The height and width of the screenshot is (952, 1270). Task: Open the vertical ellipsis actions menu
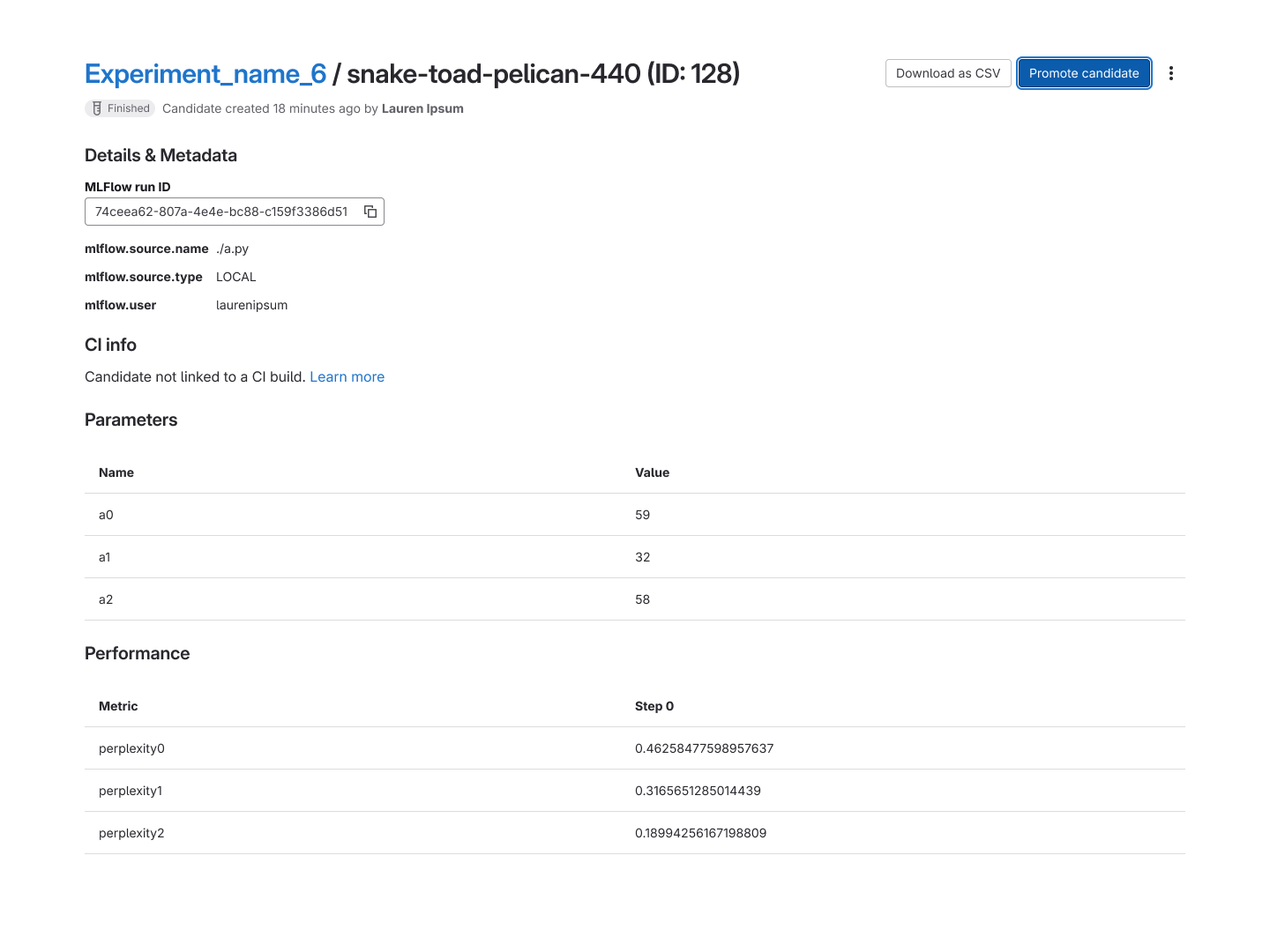point(1171,73)
